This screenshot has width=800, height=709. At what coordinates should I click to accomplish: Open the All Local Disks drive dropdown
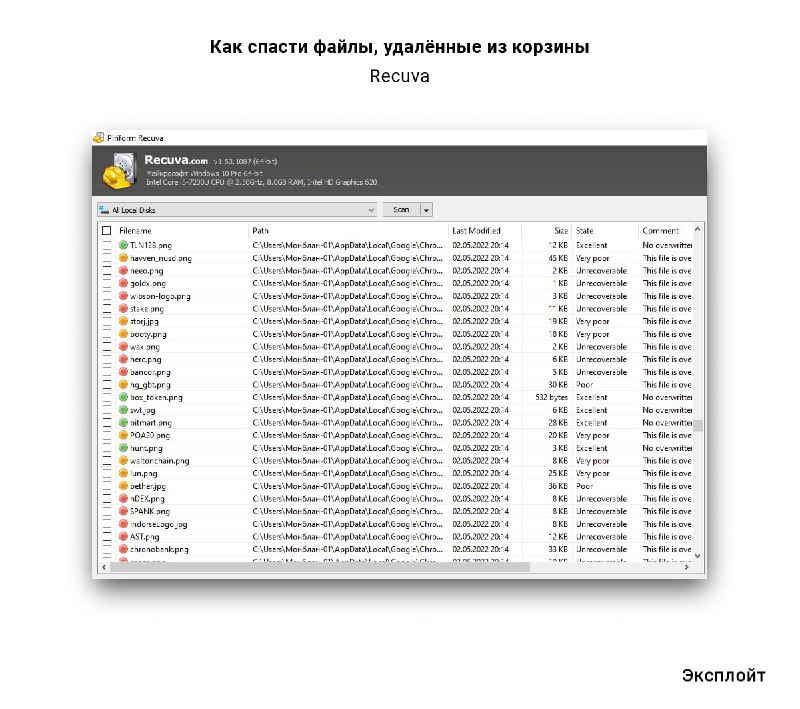pos(237,210)
